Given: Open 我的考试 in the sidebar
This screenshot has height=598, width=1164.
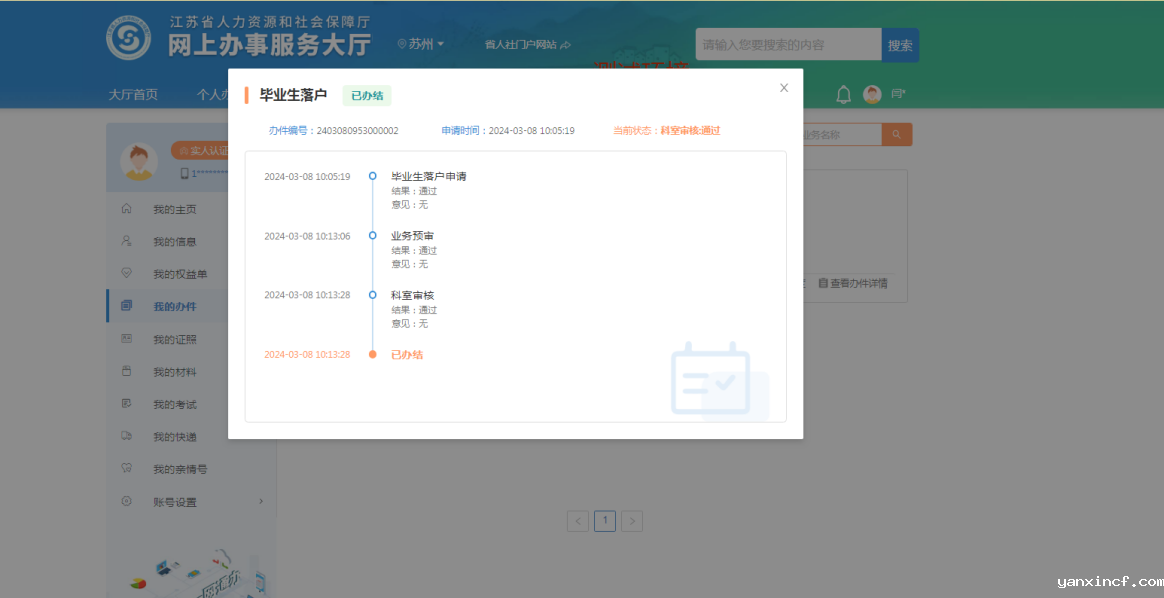Looking at the screenshot, I should (x=174, y=404).
